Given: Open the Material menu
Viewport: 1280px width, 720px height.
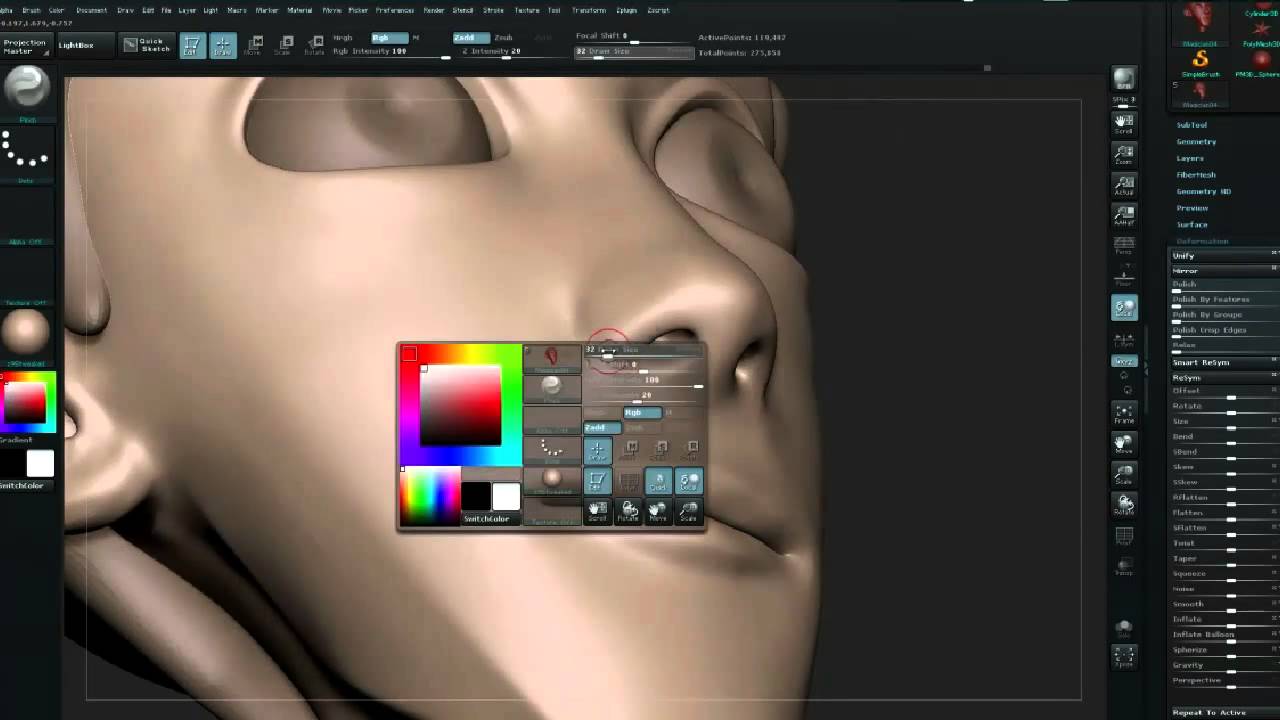Looking at the screenshot, I should (x=300, y=10).
